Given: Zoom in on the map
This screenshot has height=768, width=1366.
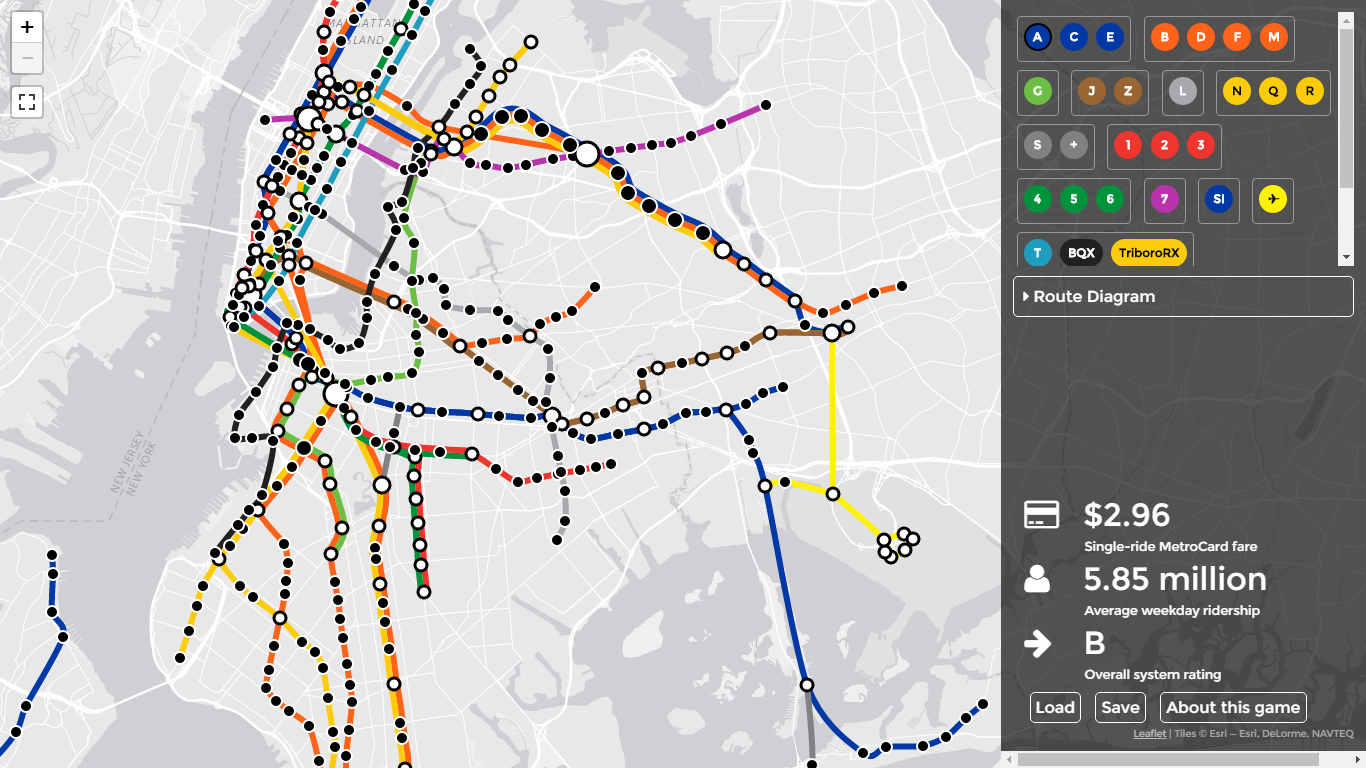Looking at the screenshot, I should (x=27, y=27).
